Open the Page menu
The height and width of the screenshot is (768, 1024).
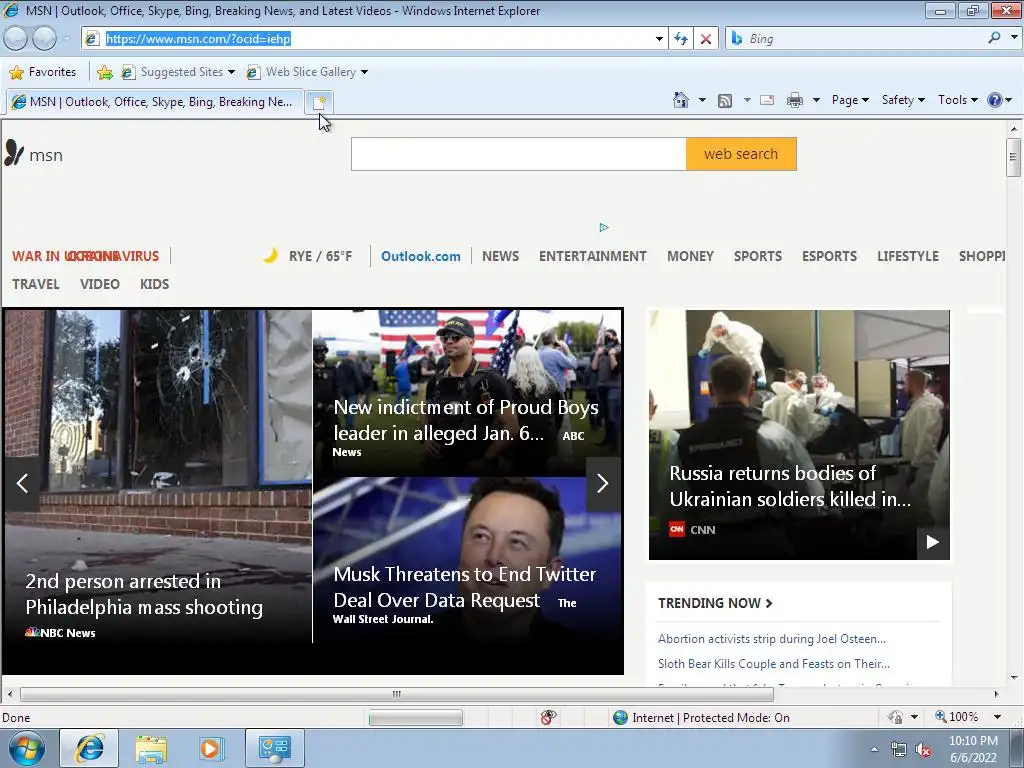[x=850, y=100]
